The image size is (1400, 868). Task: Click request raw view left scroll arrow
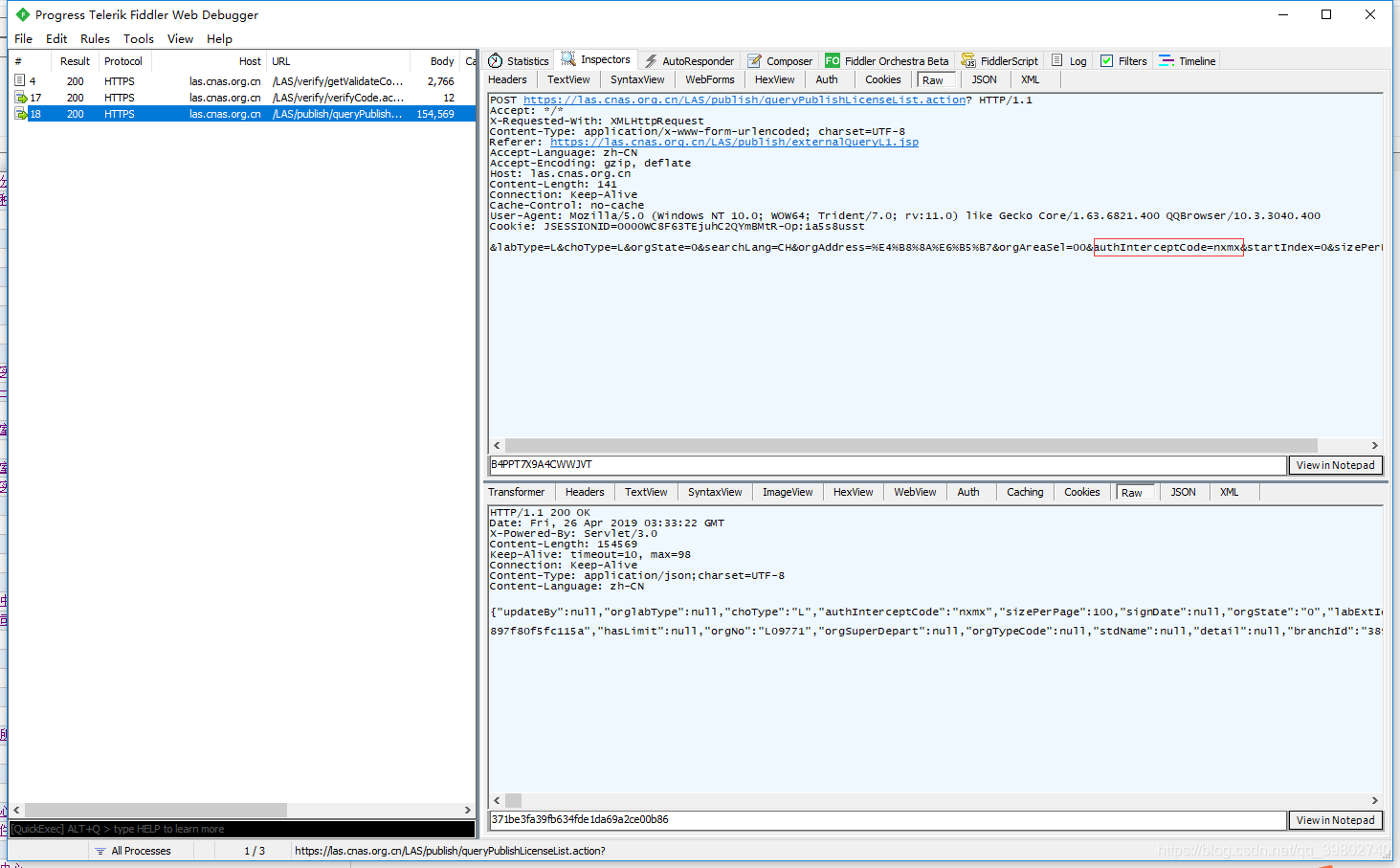click(497, 446)
